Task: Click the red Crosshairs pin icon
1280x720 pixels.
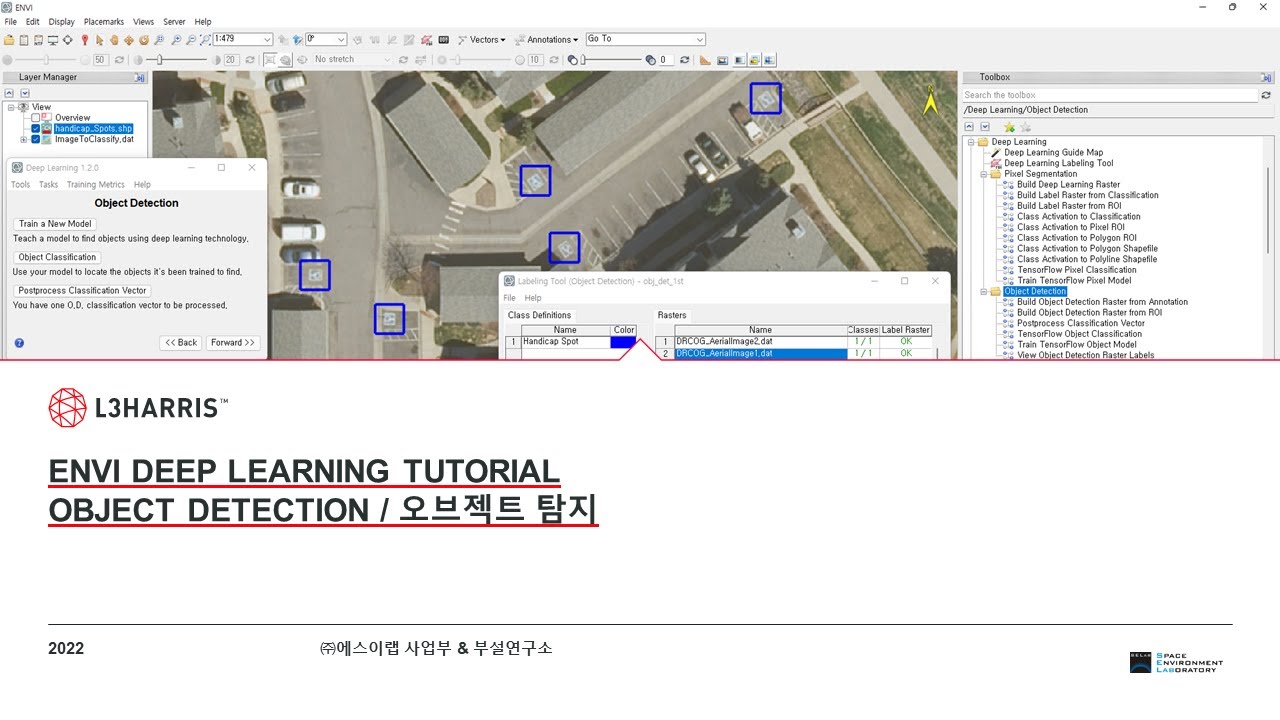Action: tap(84, 40)
